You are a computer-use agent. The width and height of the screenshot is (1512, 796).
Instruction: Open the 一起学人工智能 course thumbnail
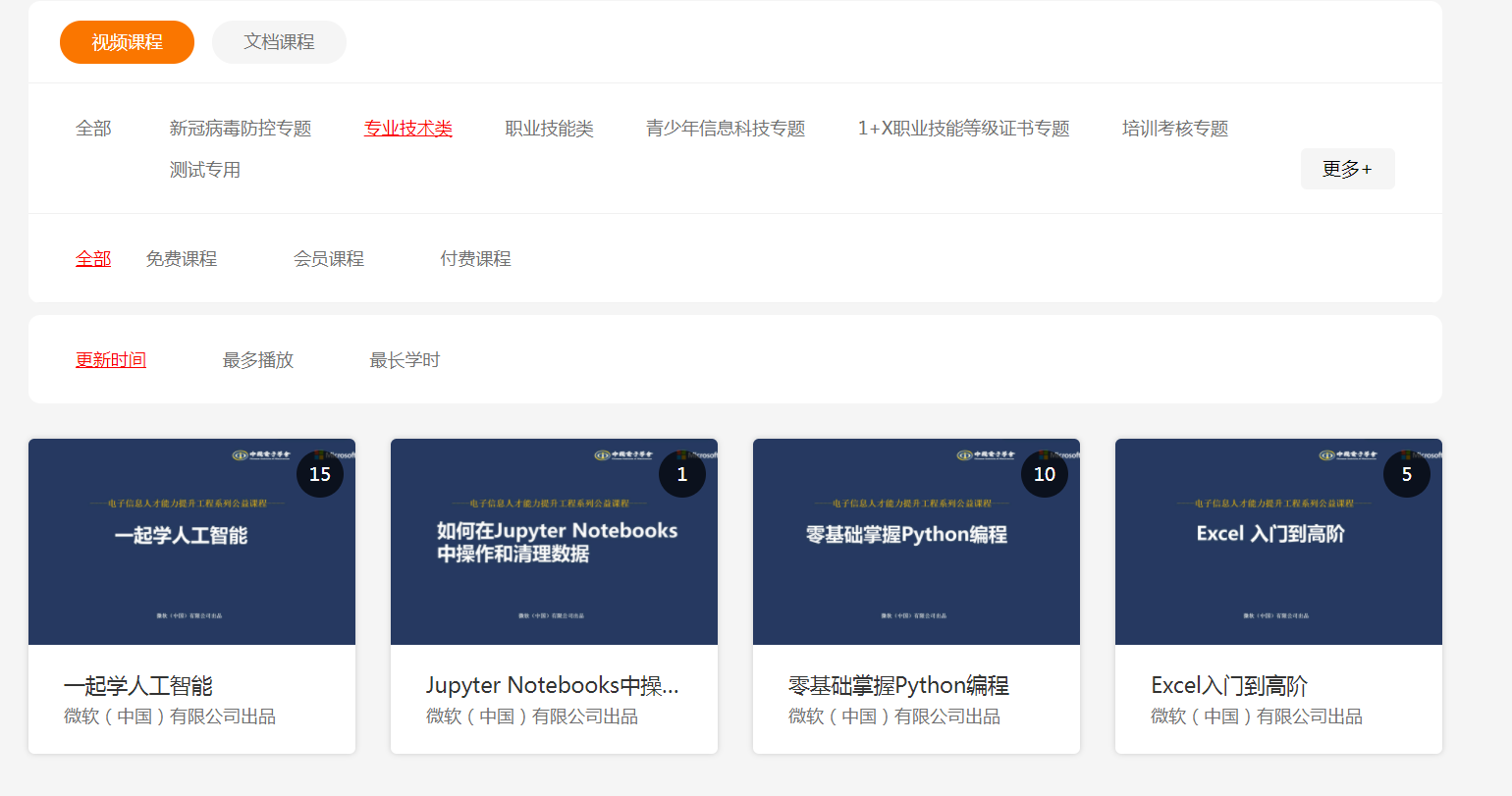[x=191, y=542]
